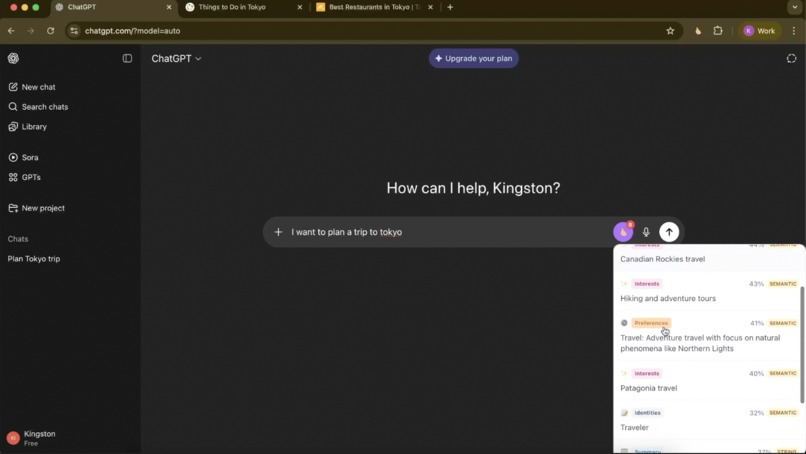Click the ChatGPT logo in the sidebar
This screenshot has width=806, height=454.
click(13, 58)
